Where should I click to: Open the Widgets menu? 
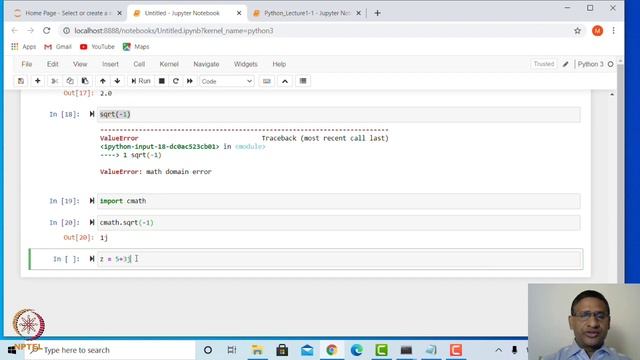coord(246,64)
